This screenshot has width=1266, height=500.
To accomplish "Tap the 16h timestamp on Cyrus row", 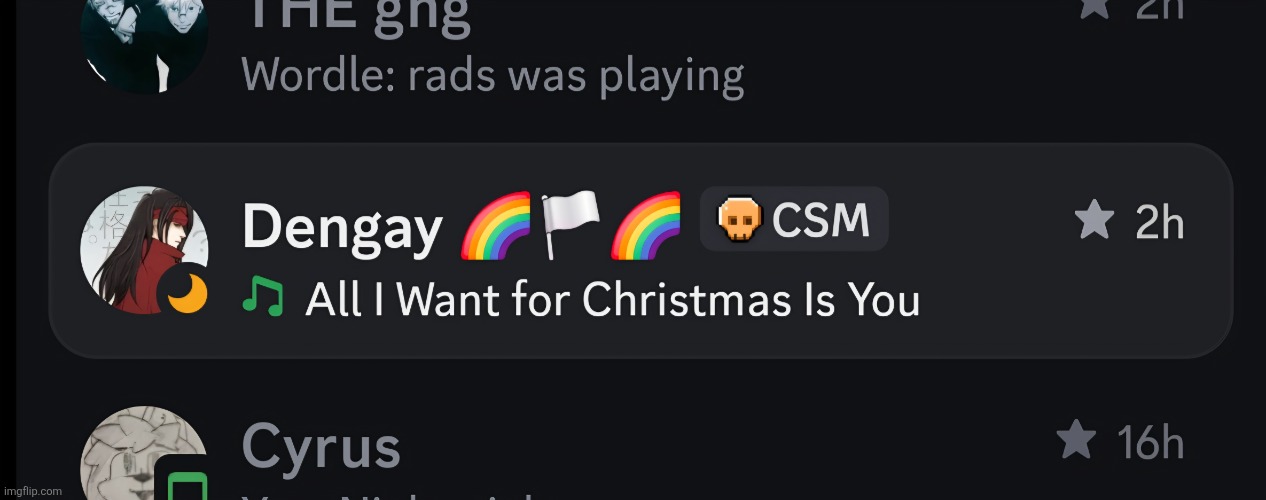I will point(1150,442).
